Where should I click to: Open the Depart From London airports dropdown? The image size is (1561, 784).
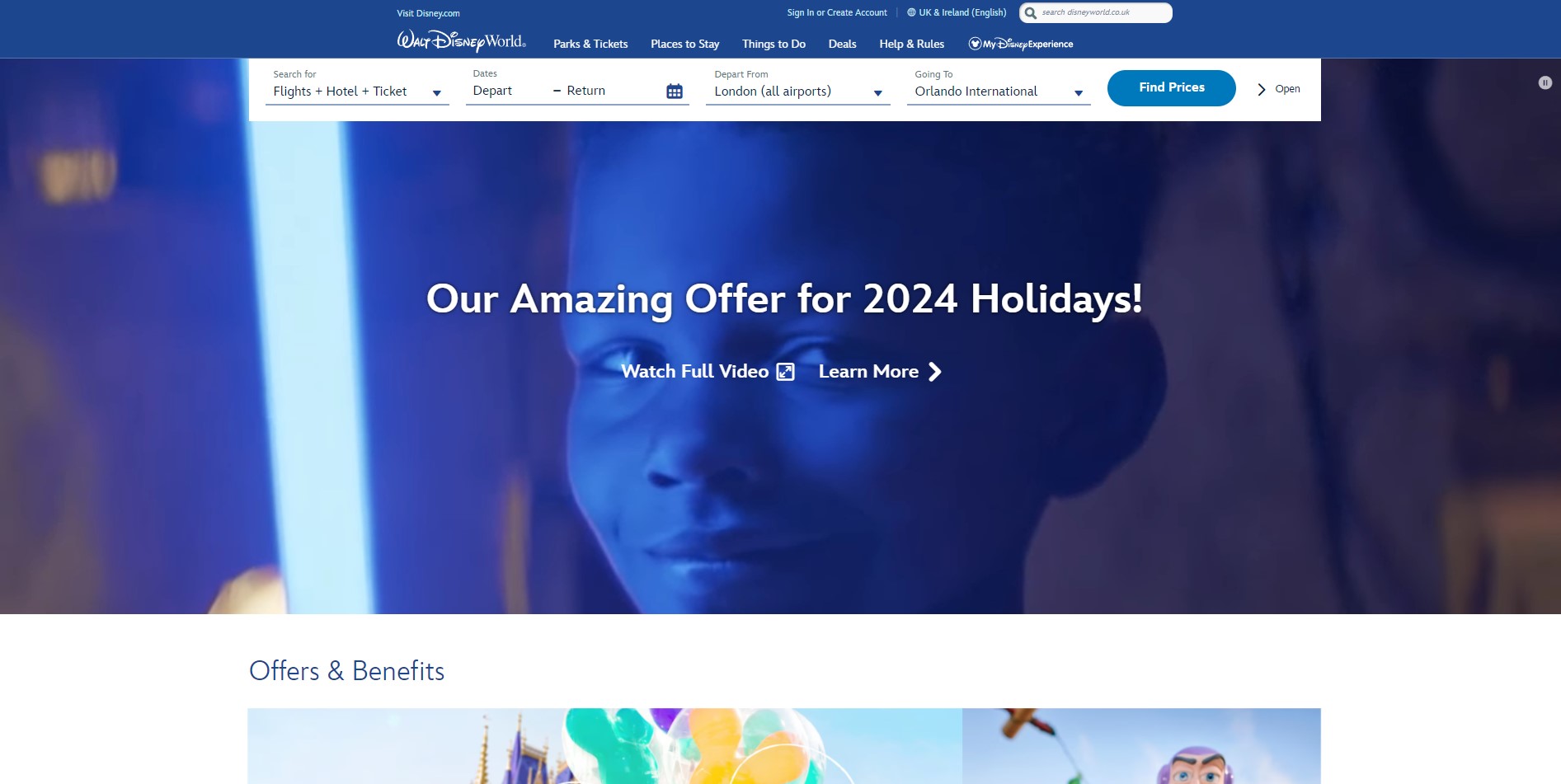(798, 92)
